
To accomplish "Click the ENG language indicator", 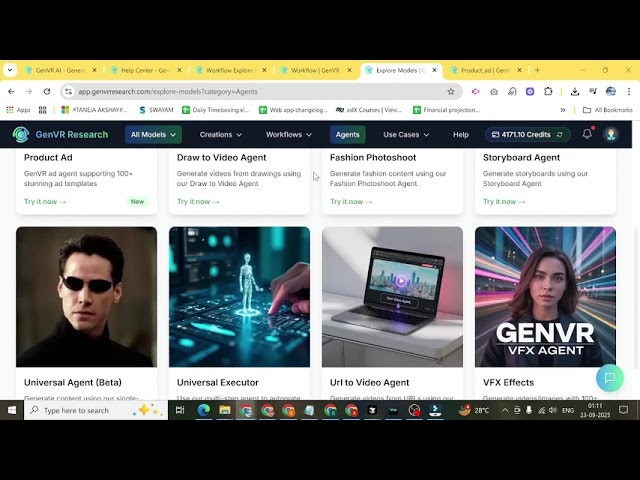I will (x=568, y=410).
